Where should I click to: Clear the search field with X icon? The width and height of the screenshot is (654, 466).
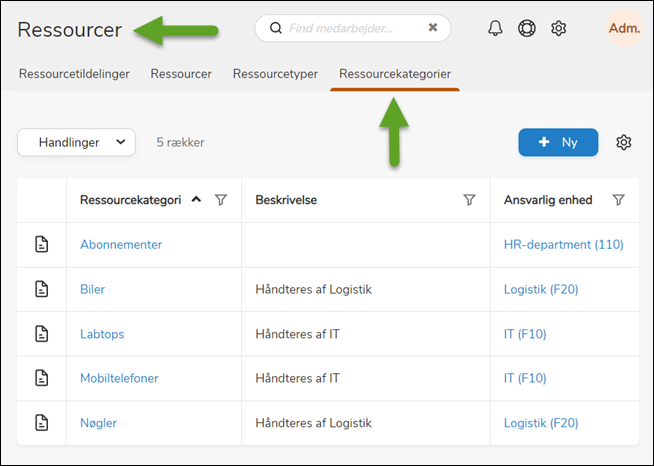tap(433, 28)
